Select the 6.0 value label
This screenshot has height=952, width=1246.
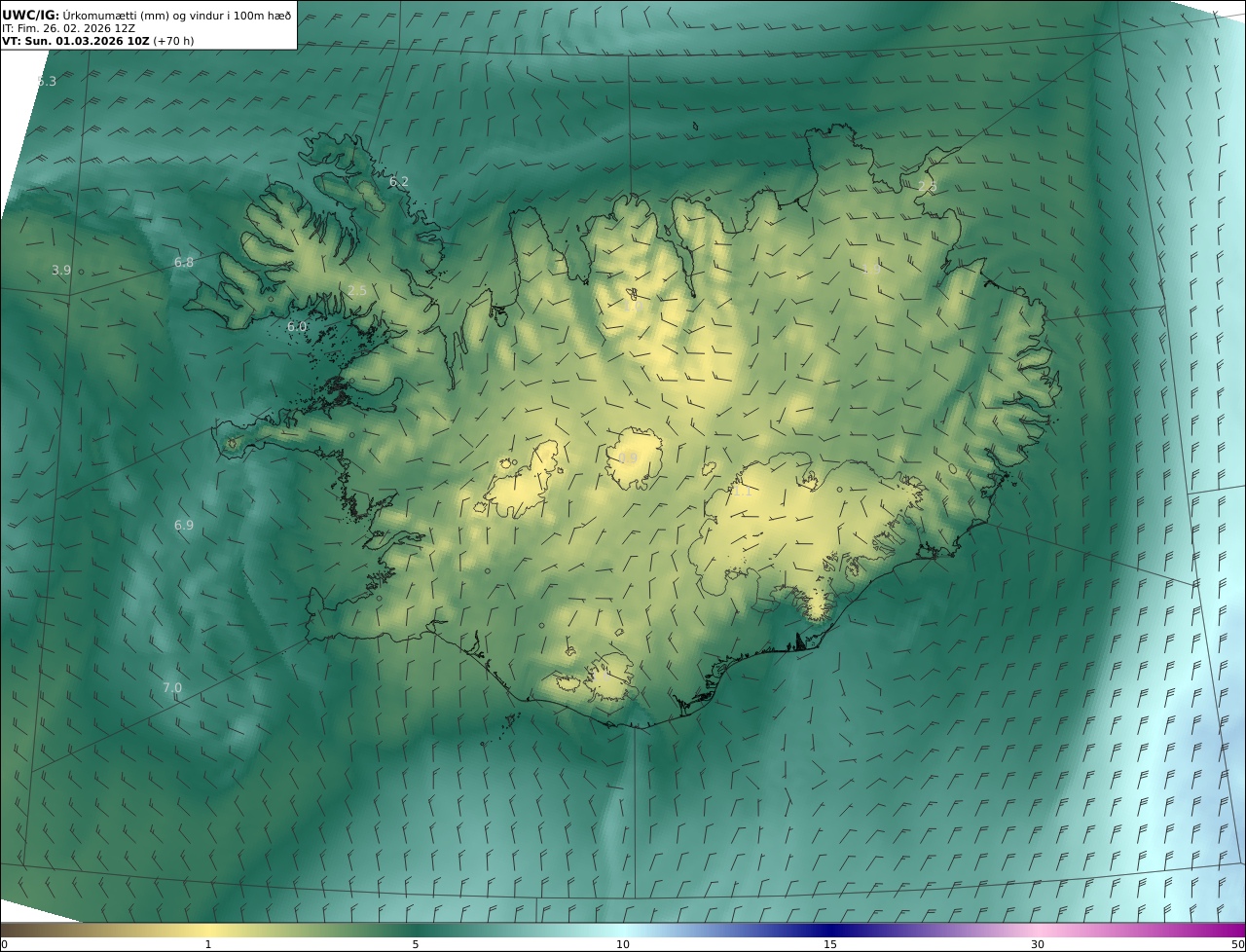[297, 327]
